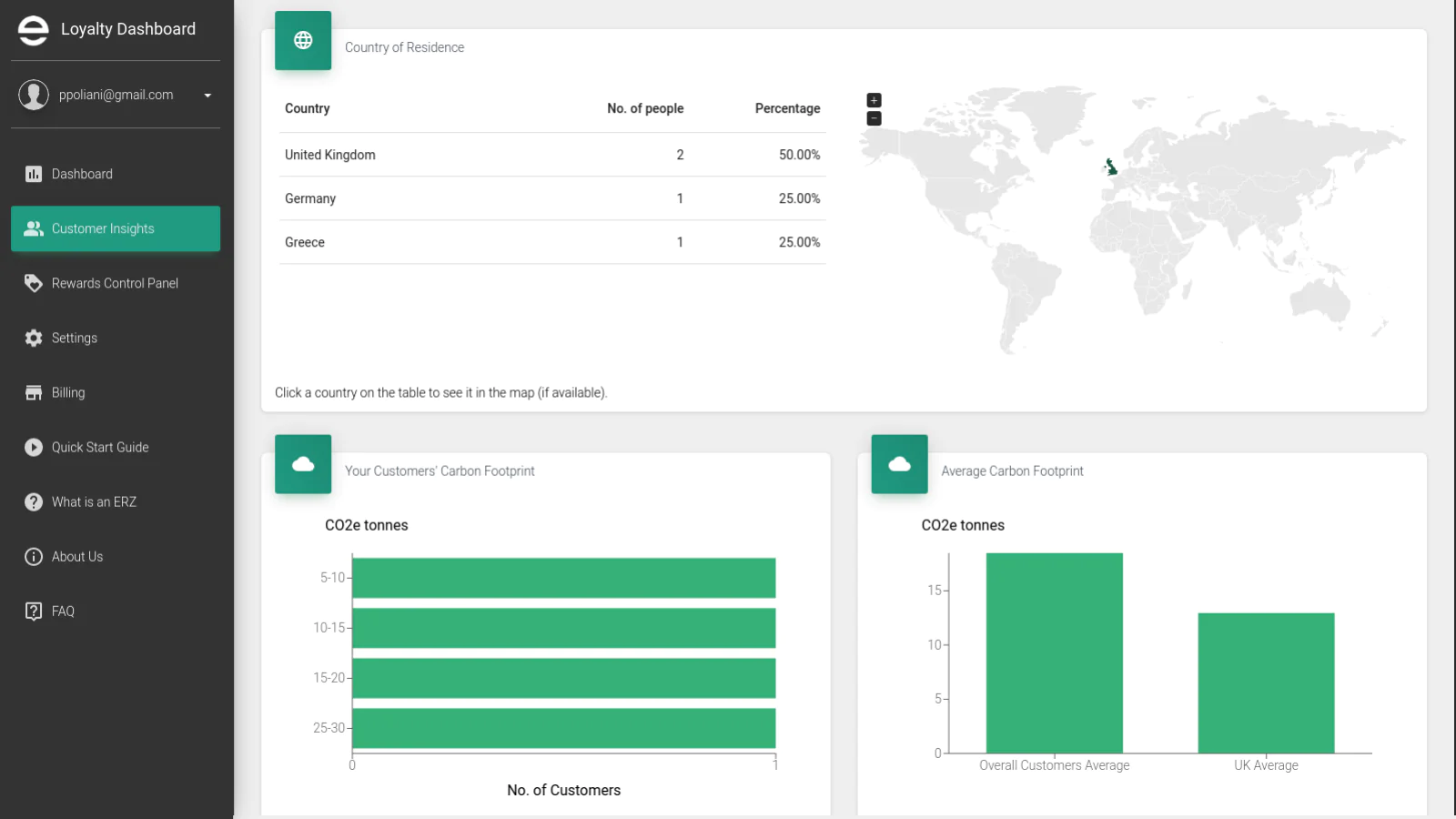Select the Germany row in the table
Image resolution: width=1456 pixels, height=819 pixels.
coord(551,198)
